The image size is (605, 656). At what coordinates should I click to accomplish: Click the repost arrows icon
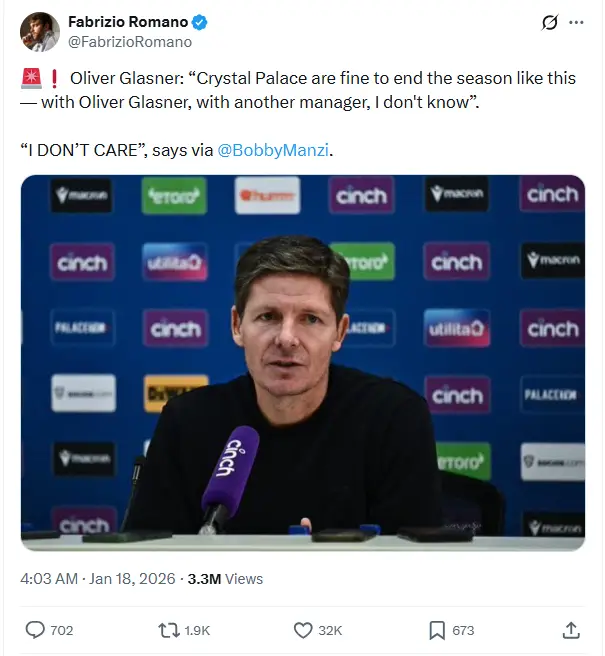click(x=169, y=630)
